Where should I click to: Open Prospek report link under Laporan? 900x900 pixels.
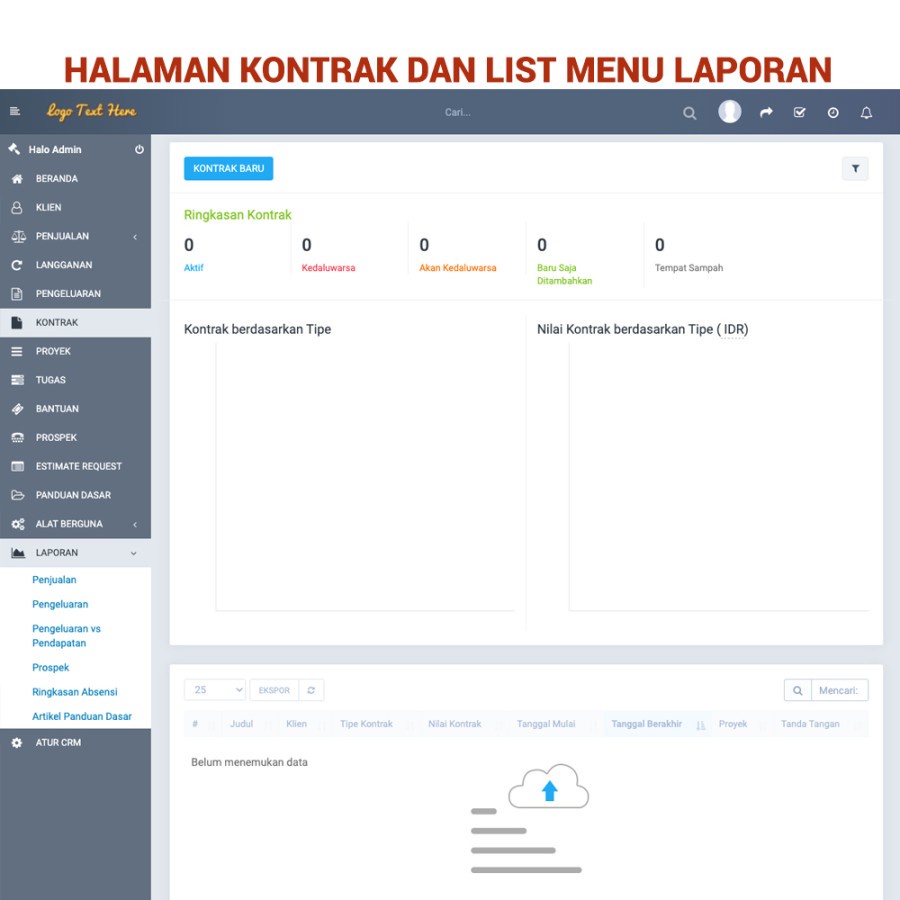51,668
